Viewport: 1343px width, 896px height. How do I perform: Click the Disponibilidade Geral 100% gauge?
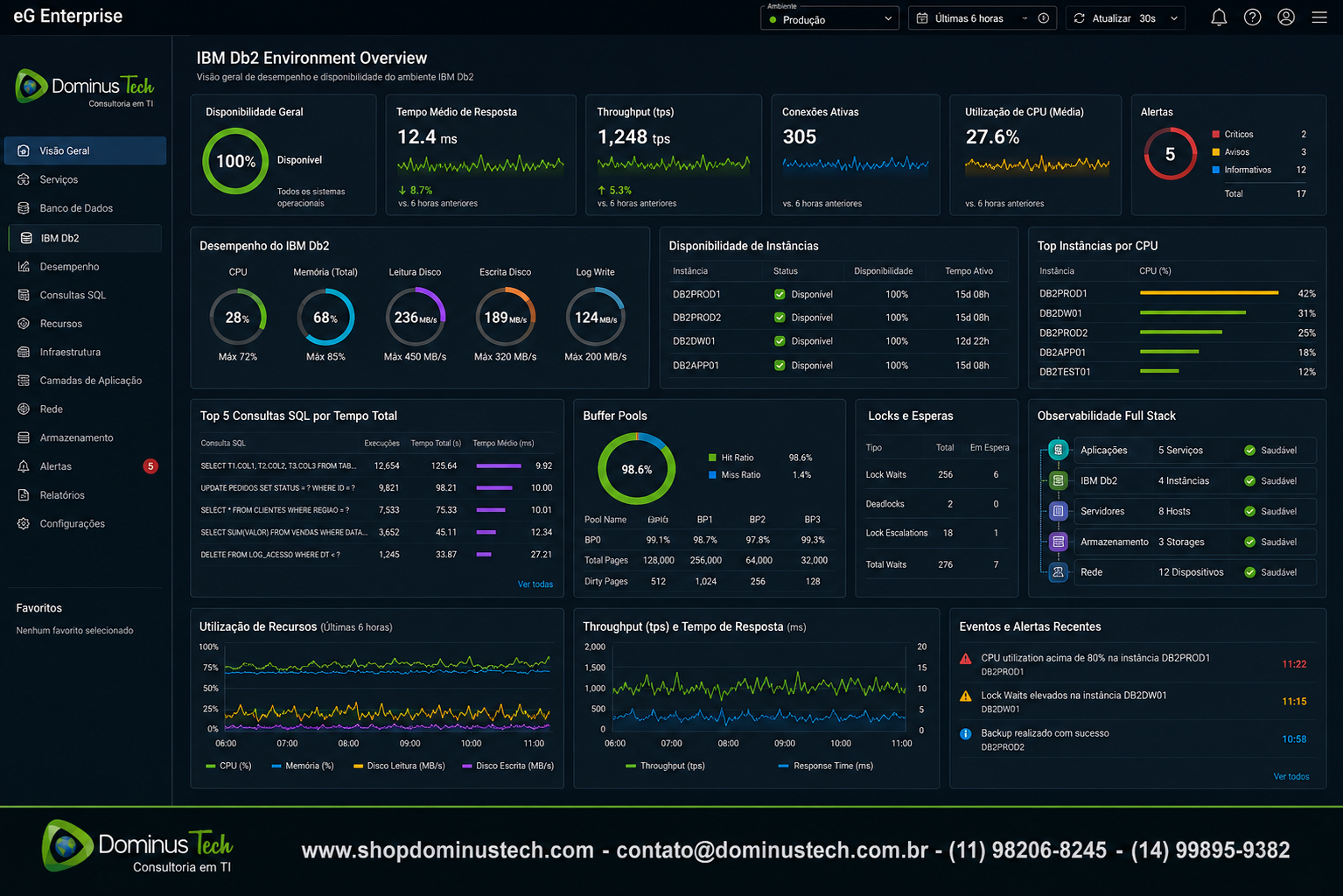click(x=235, y=161)
